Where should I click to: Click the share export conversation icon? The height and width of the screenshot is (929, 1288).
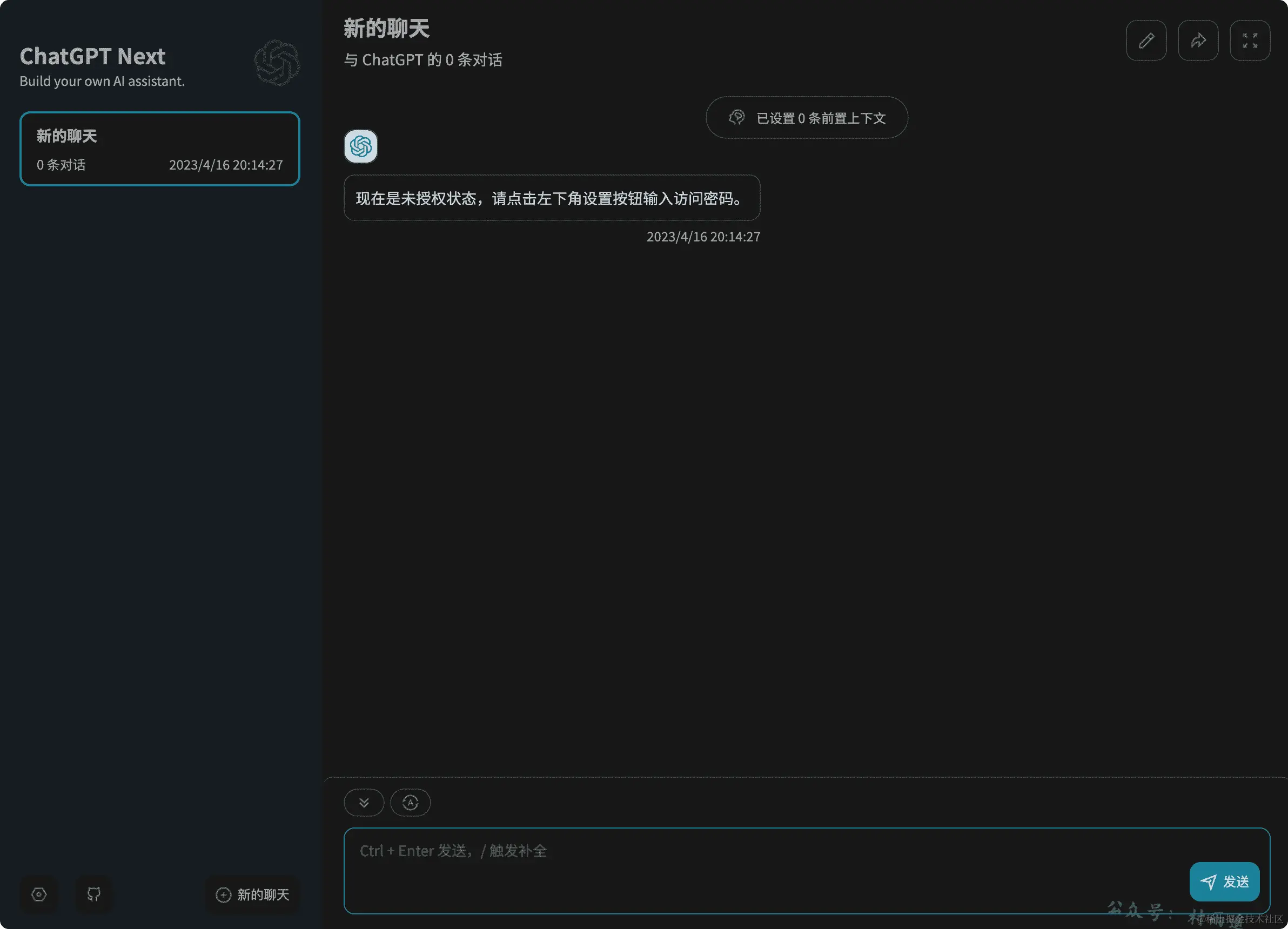coord(1198,41)
